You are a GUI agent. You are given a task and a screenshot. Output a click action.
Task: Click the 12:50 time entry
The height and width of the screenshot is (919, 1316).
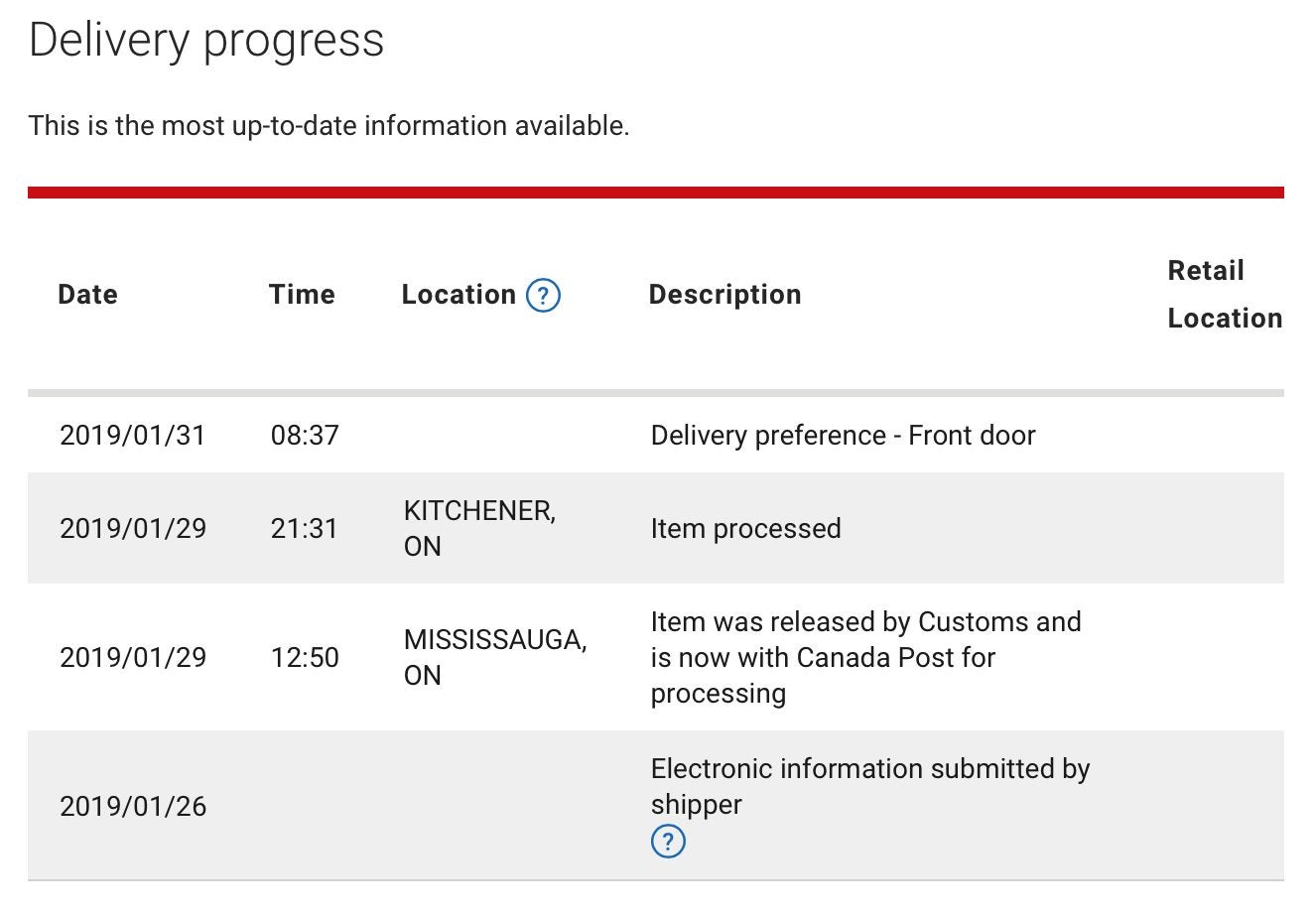click(x=305, y=658)
